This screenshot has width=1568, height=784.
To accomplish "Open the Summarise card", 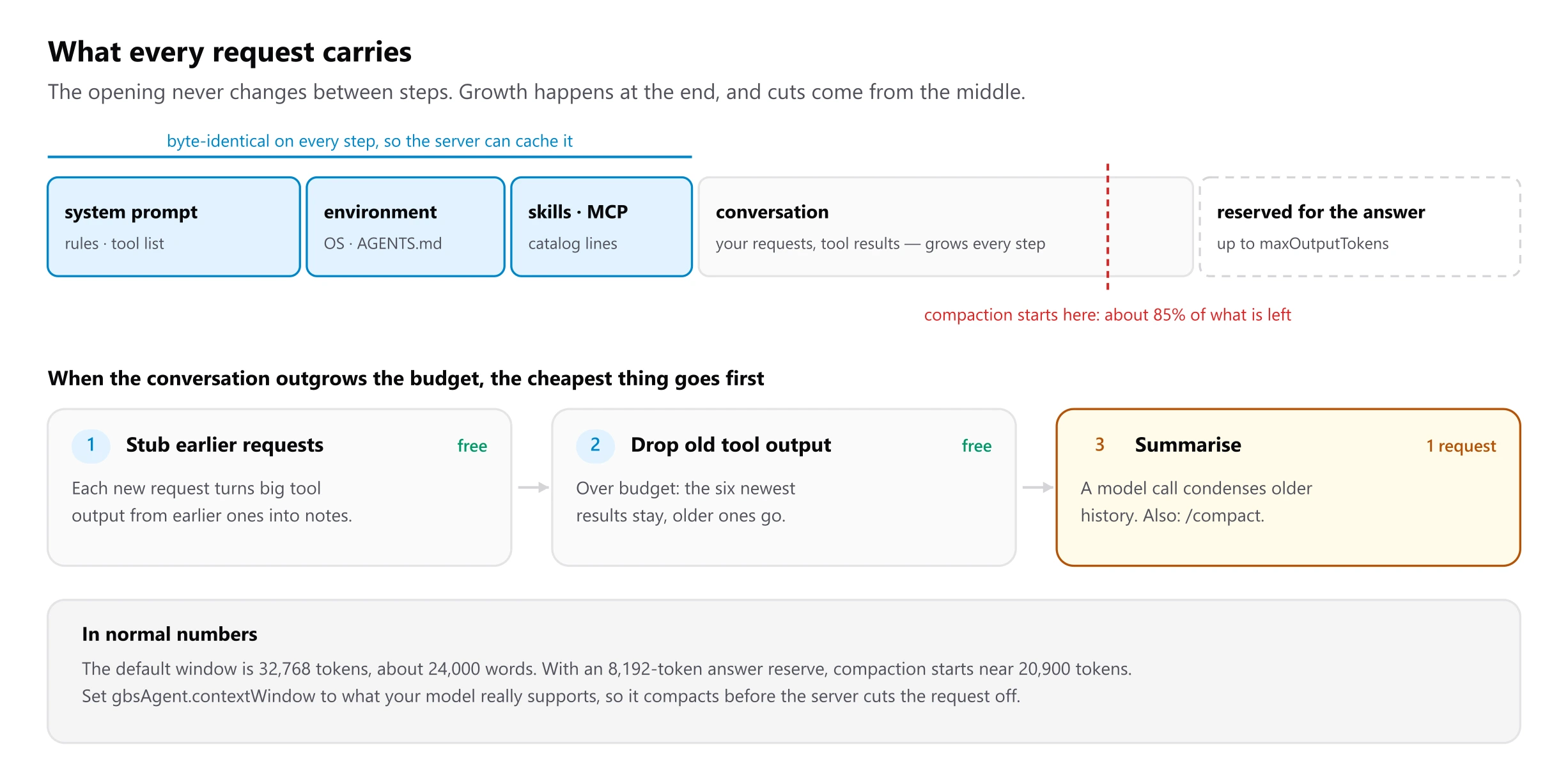I will (1288, 488).
